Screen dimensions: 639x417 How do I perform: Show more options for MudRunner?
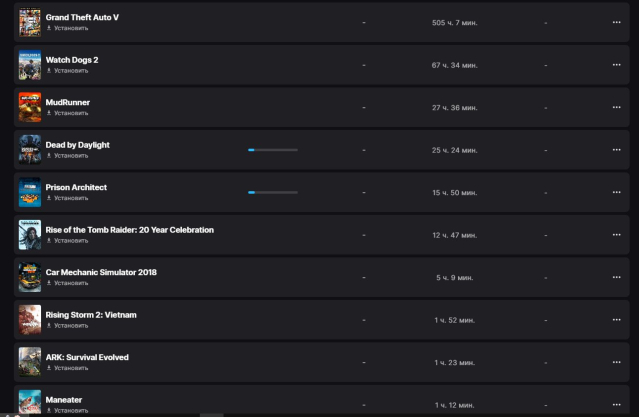616,107
